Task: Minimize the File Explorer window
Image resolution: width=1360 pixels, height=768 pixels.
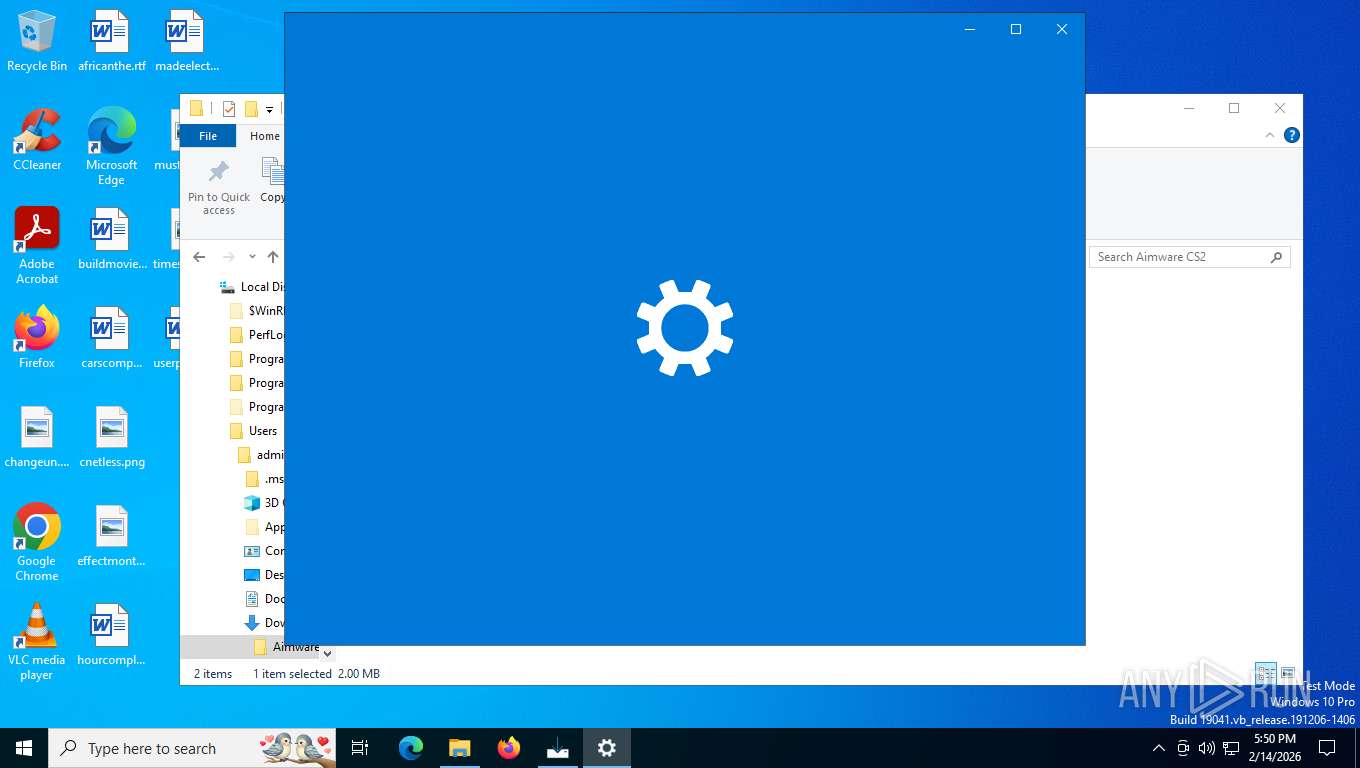Action: point(1189,108)
